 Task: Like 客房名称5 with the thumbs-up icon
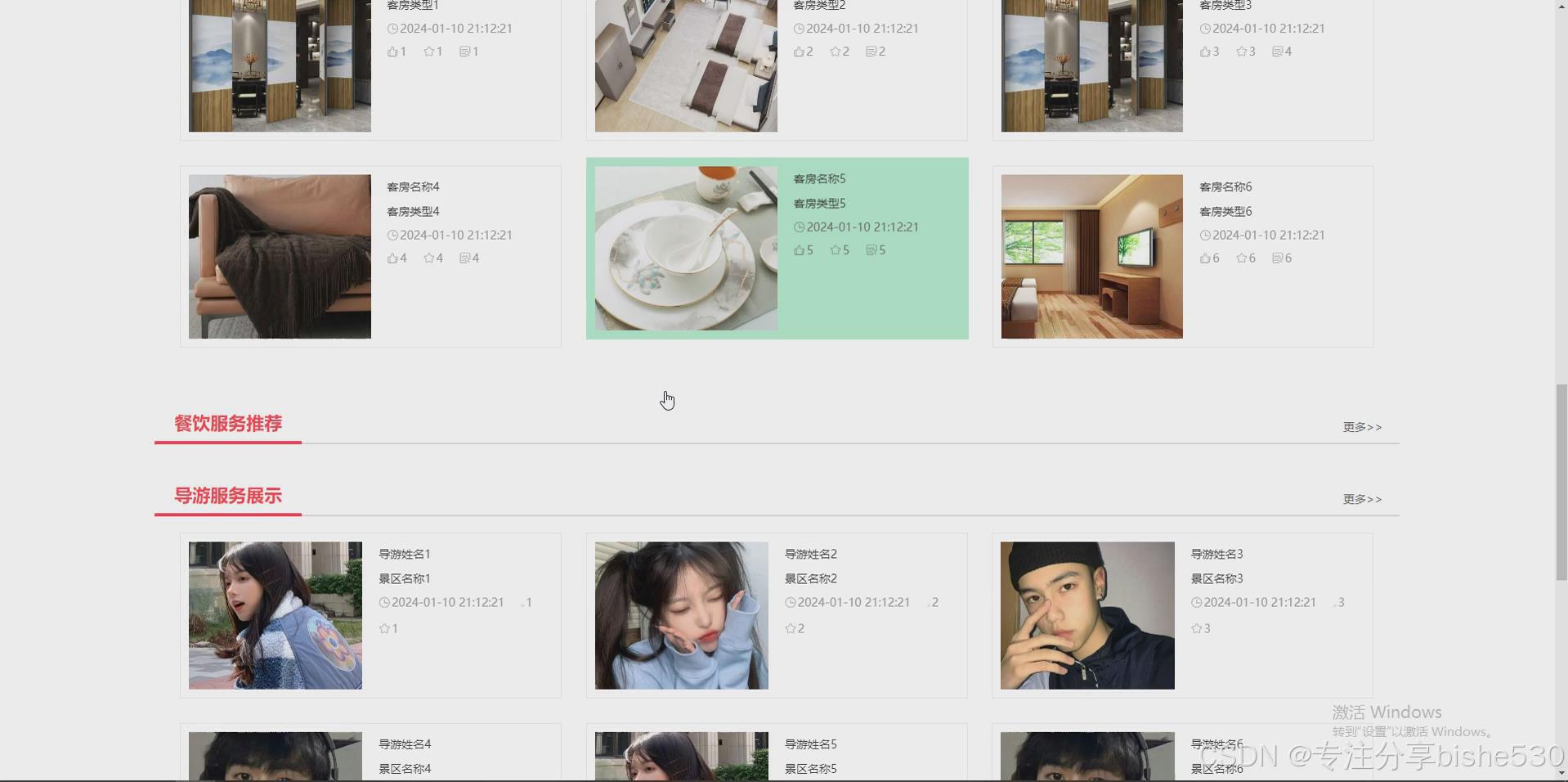pyautogui.click(x=799, y=250)
